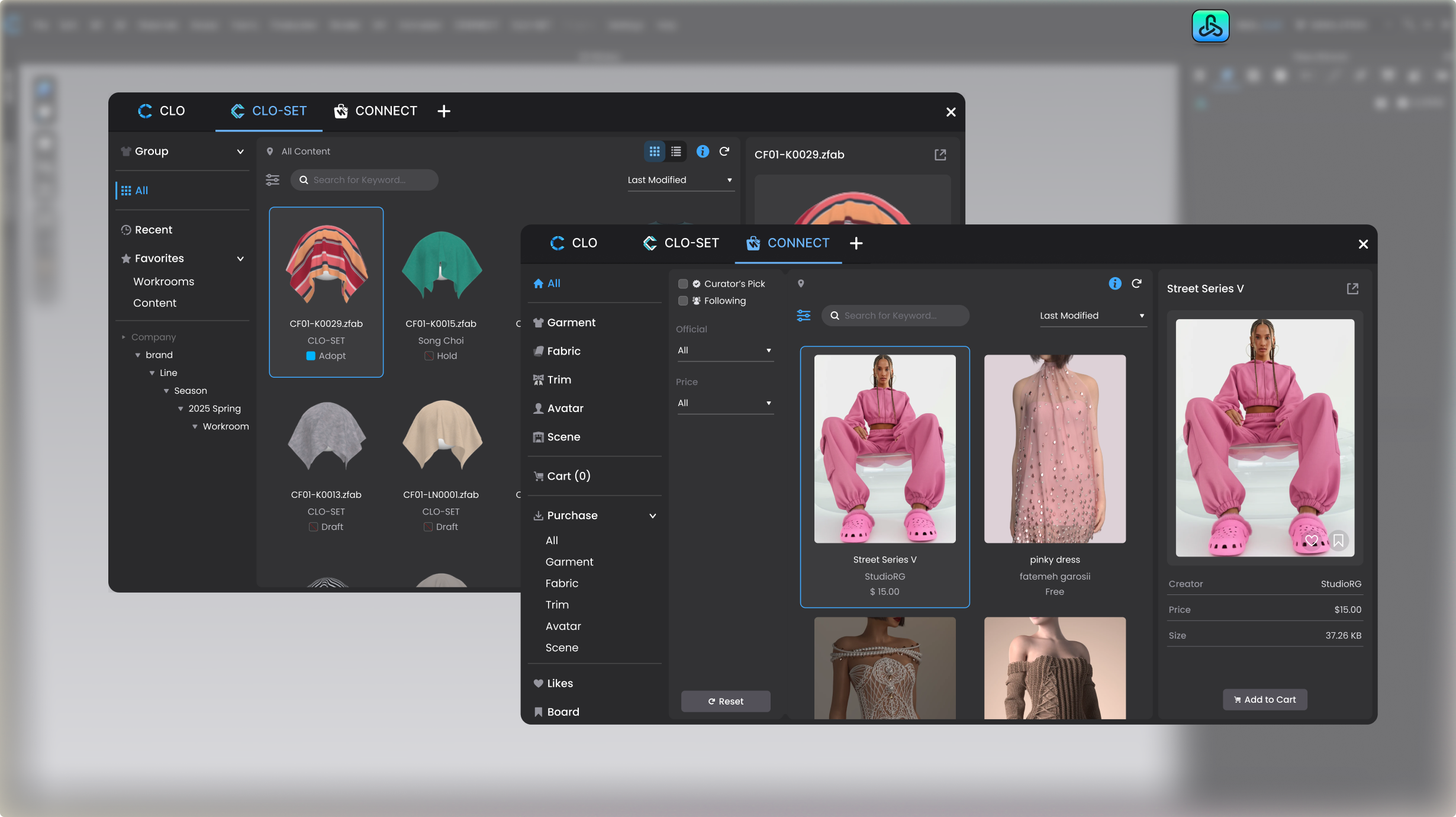1456x817 pixels.
Task: Bookmark Street Series V preview
Action: [1339, 540]
